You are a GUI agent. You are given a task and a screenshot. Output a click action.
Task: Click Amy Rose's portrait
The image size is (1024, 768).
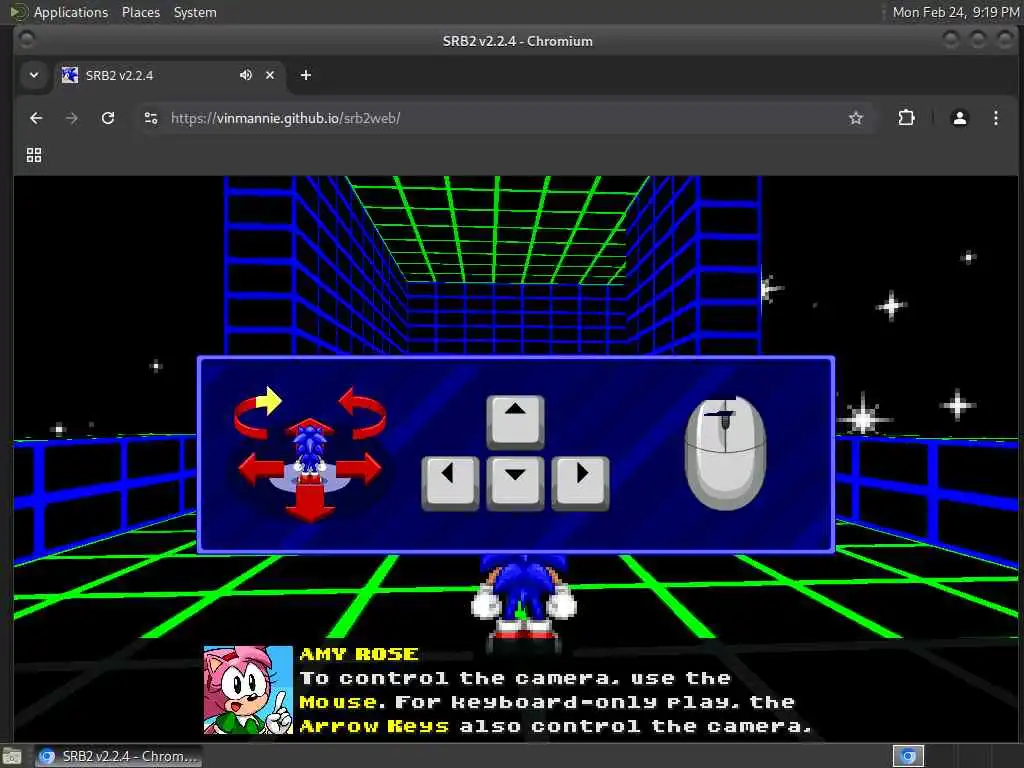(248, 690)
